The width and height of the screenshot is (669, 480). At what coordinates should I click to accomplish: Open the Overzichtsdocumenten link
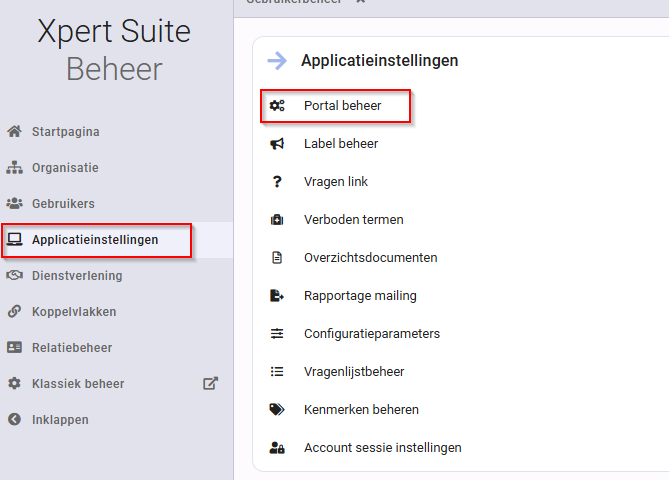point(371,257)
